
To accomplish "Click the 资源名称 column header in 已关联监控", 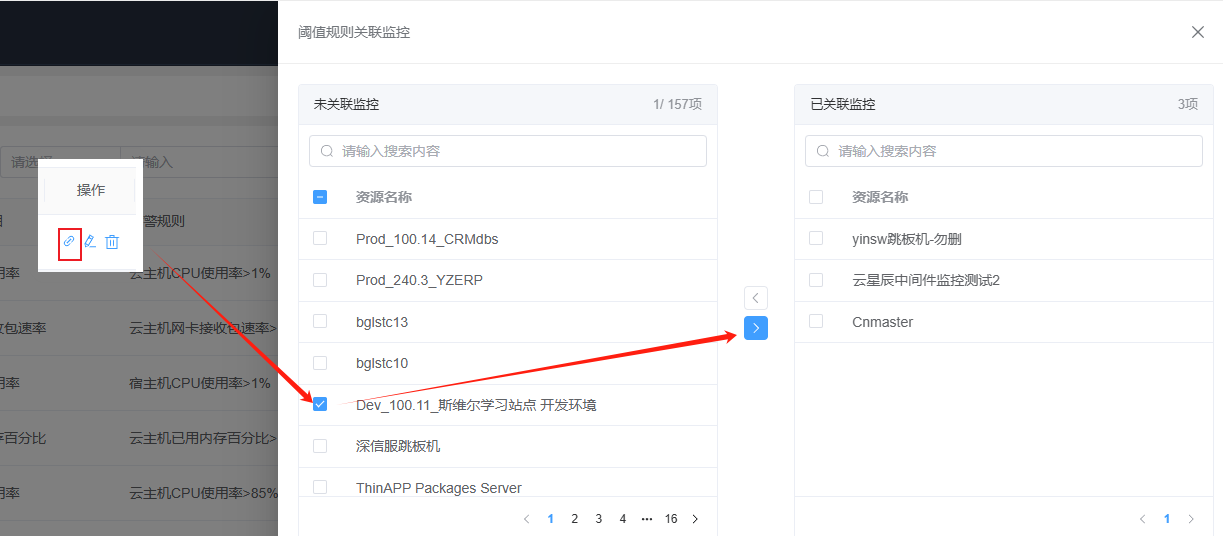I will coord(880,197).
